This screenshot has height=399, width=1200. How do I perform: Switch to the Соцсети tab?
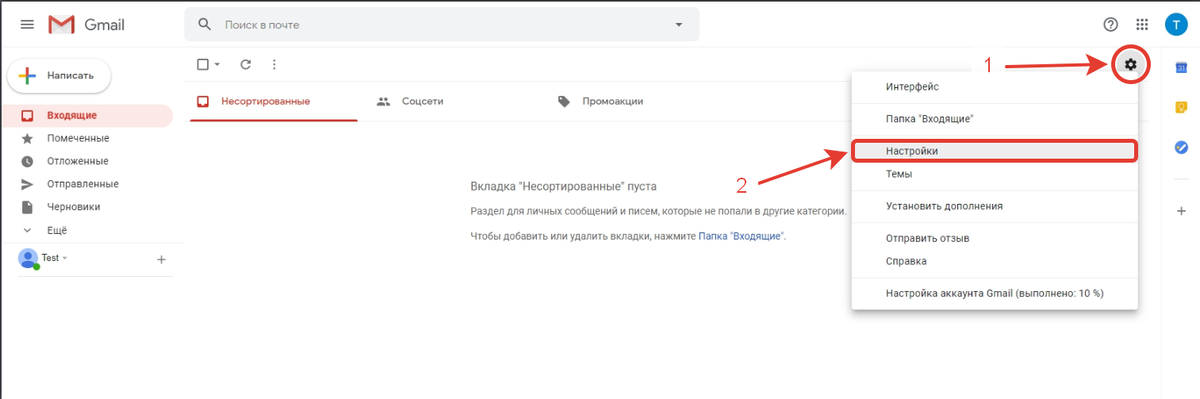410,101
